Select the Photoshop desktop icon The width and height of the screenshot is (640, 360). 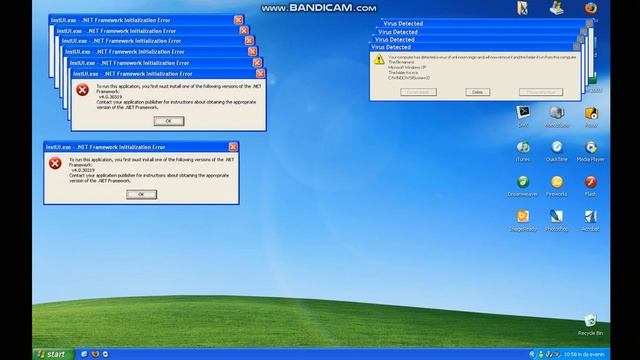[x=557, y=217]
